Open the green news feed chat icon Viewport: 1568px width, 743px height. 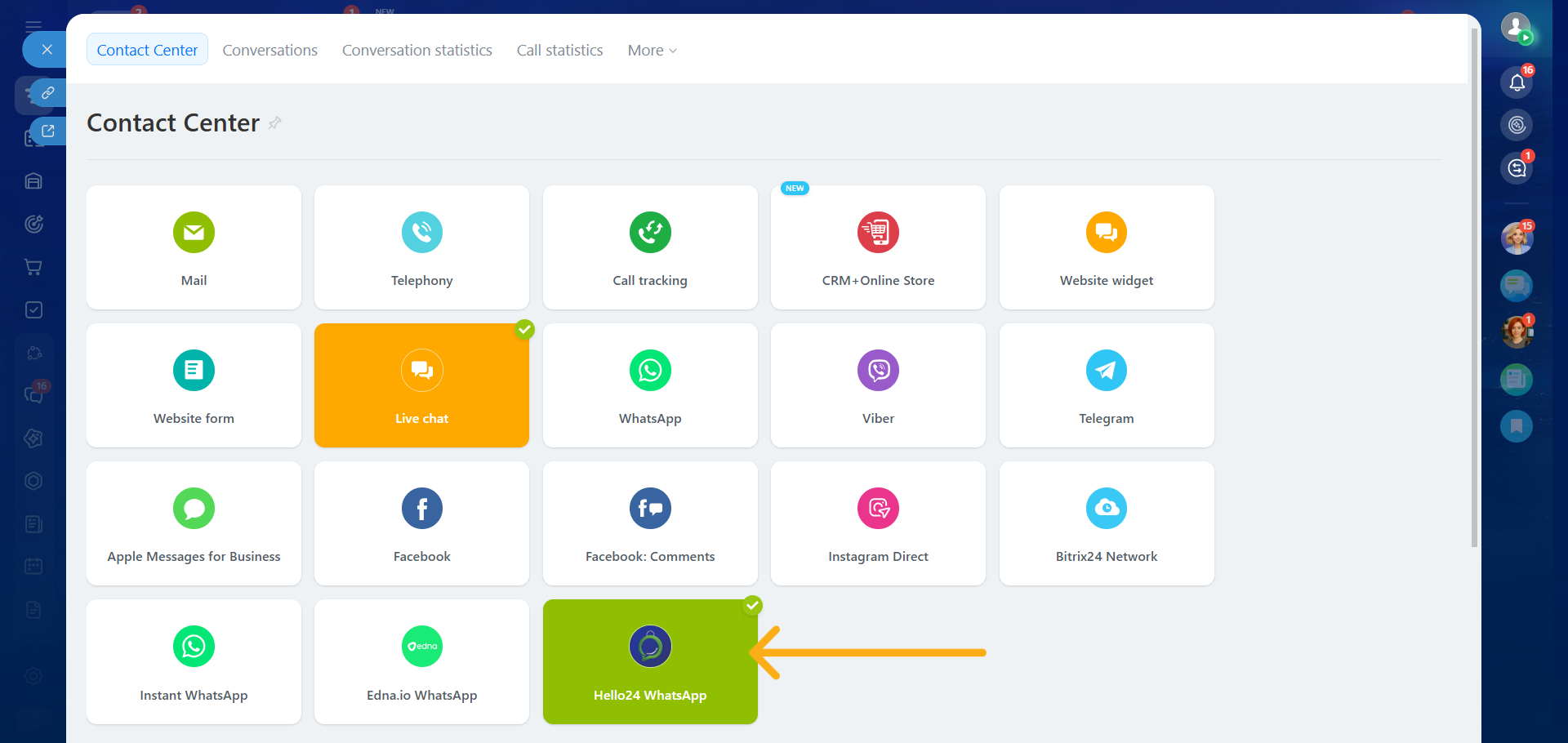click(x=1517, y=380)
